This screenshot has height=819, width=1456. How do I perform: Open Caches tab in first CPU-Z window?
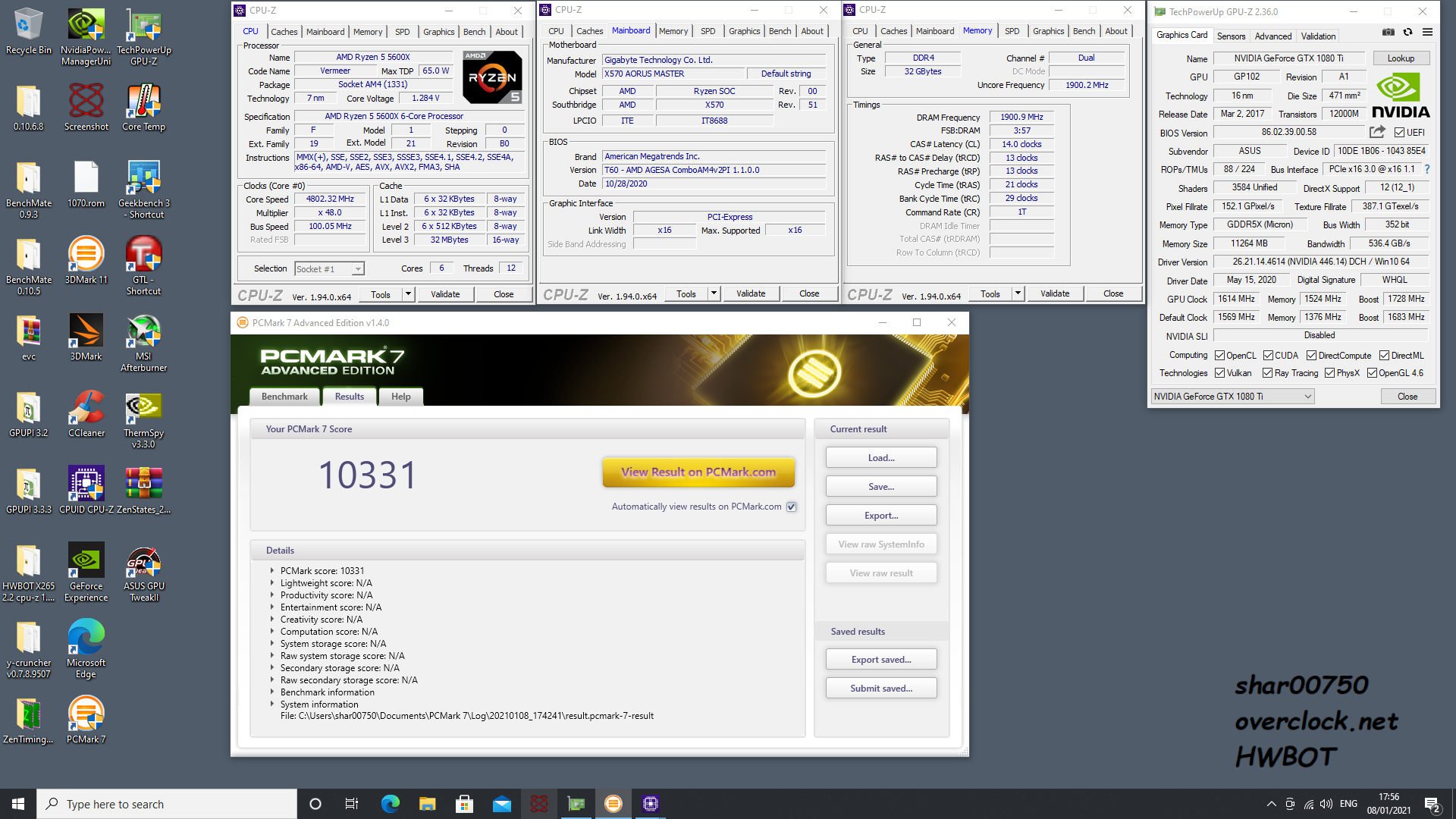coord(284,32)
